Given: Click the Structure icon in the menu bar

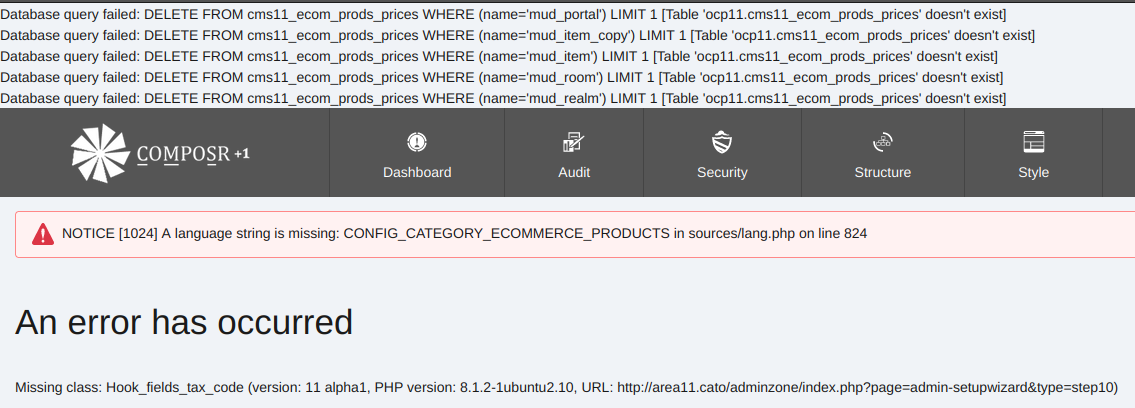Looking at the screenshot, I should 882,142.
